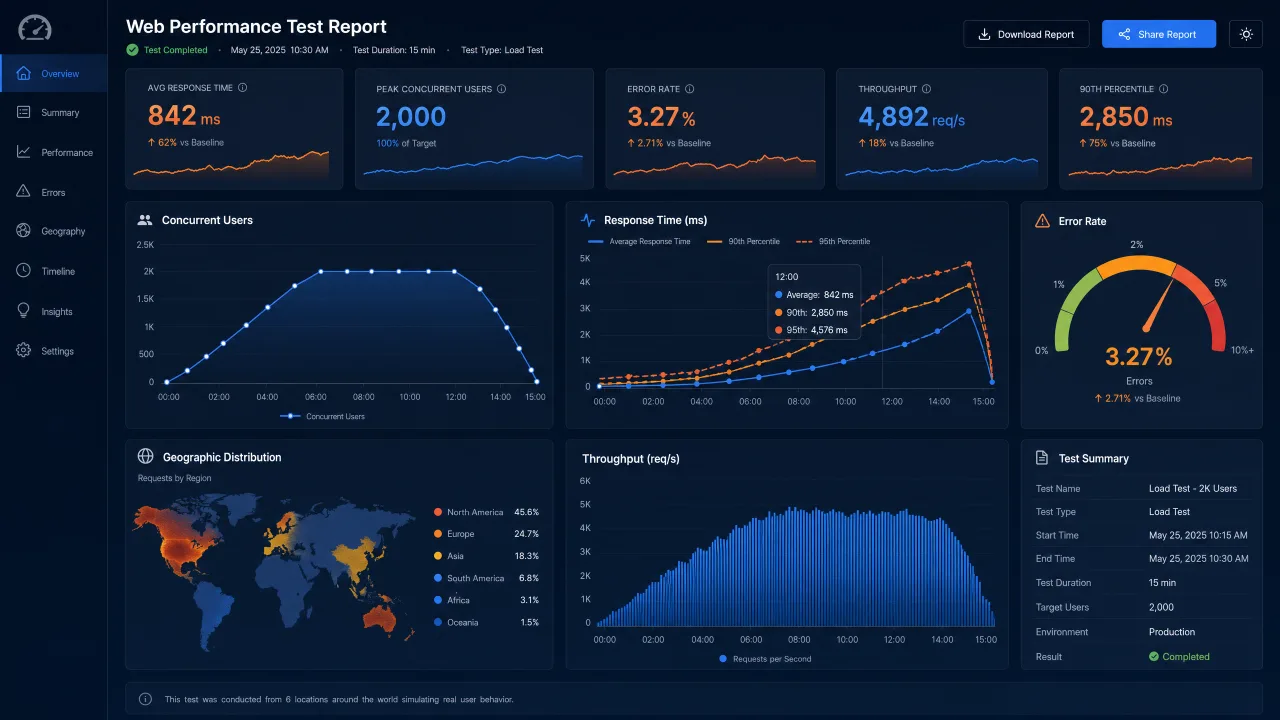Click the Insights lightbulb icon

coord(24,311)
